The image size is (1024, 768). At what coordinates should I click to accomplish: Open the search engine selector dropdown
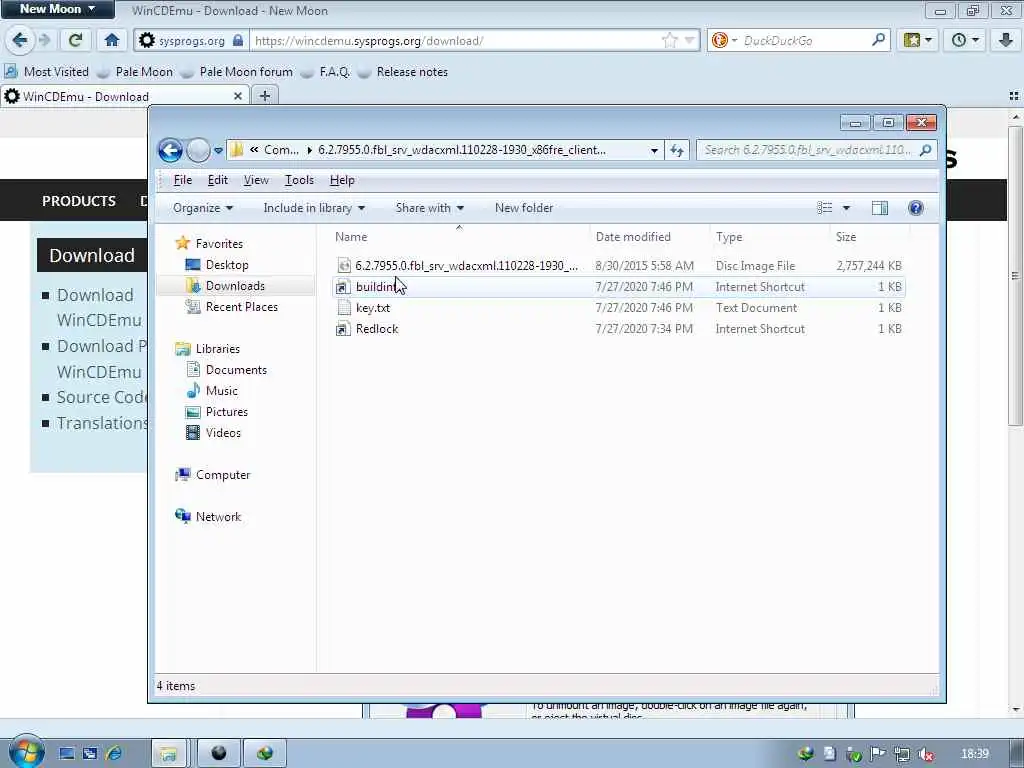coord(734,40)
